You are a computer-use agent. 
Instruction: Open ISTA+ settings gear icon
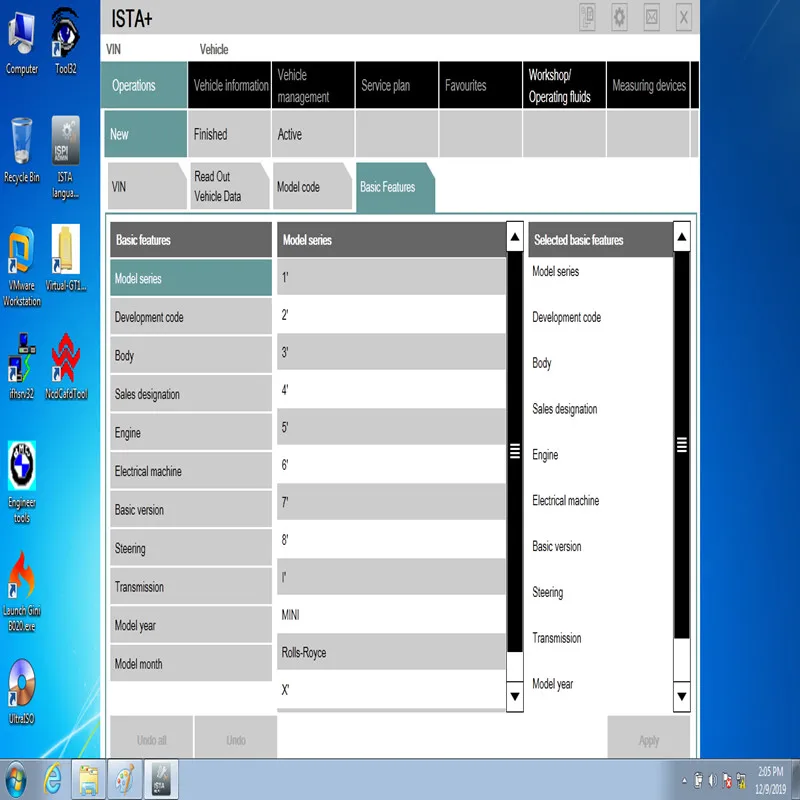pyautogui.click(x=619, y=17)
